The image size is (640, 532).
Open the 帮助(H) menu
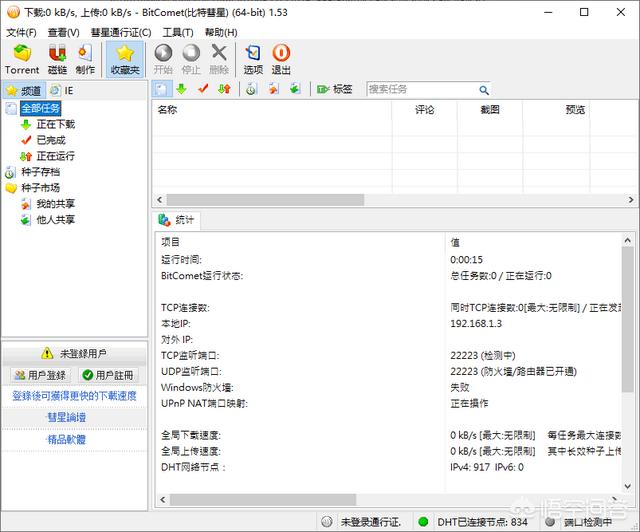coord(221,32)
